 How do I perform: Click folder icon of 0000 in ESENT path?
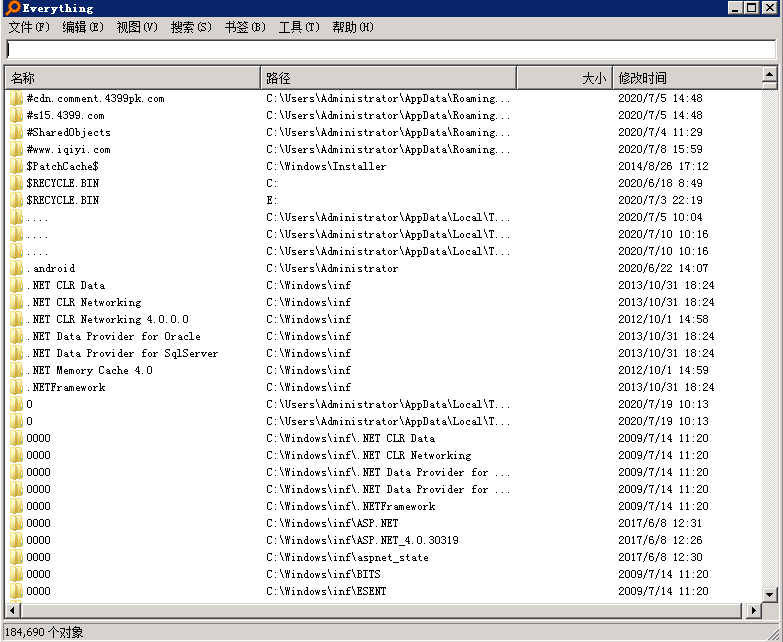tap(16, 591)
